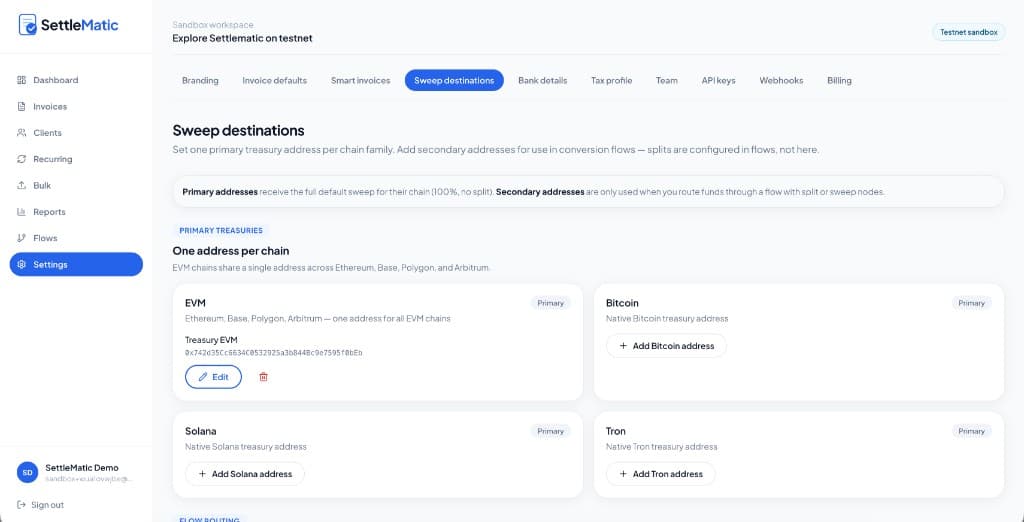Click plus icon on Add Tron address
Screen dimensions: 1024x522
point(623,474)
